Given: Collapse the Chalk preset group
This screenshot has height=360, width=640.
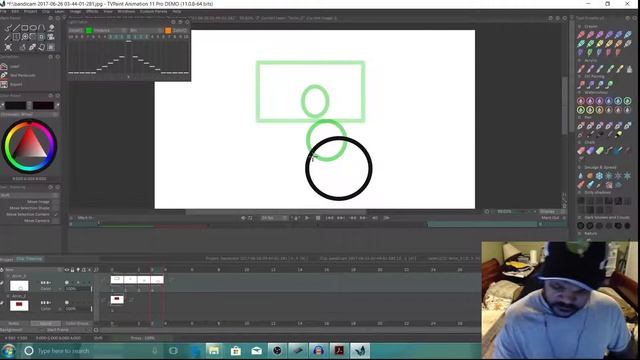Looking at the screenshot, I should (x=580, y=142).
